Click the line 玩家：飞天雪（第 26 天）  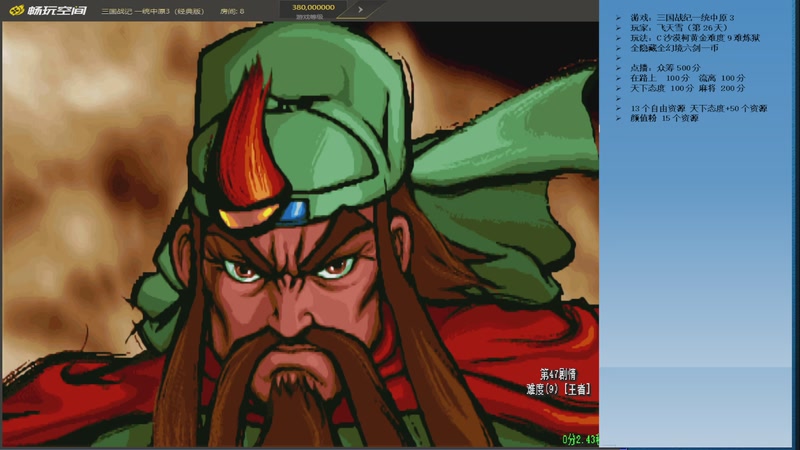pyautogui.click(x=679, y=28)
